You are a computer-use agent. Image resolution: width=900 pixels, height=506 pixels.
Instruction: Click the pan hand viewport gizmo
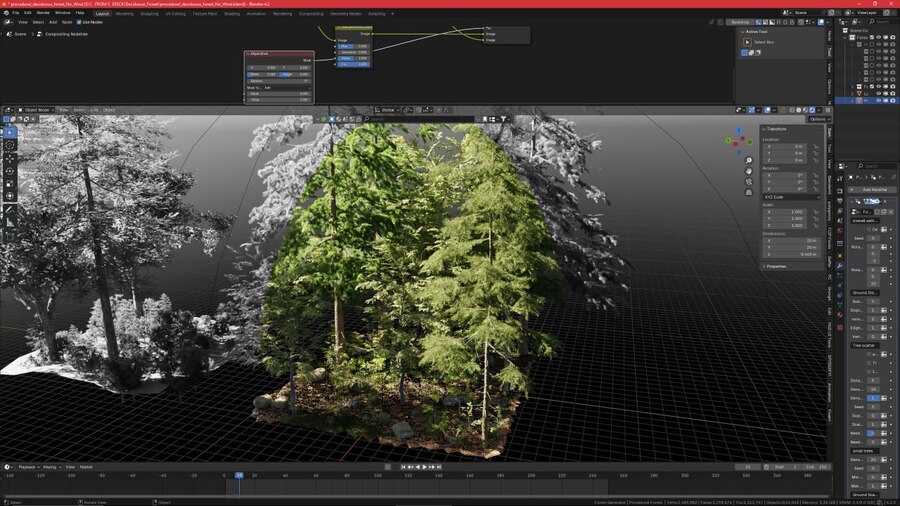(749, 171)
